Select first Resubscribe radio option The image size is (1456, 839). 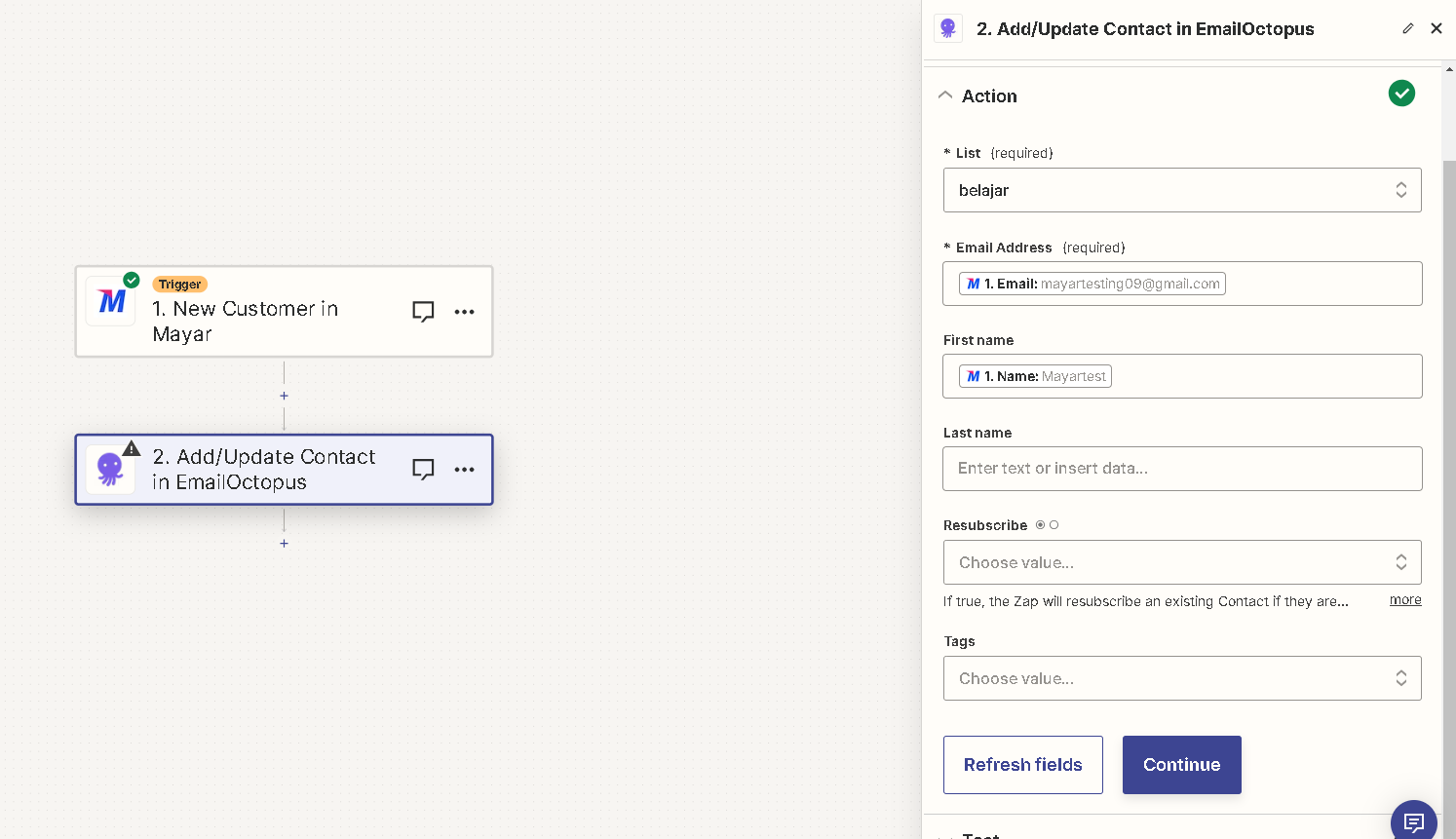point(1041,525)
